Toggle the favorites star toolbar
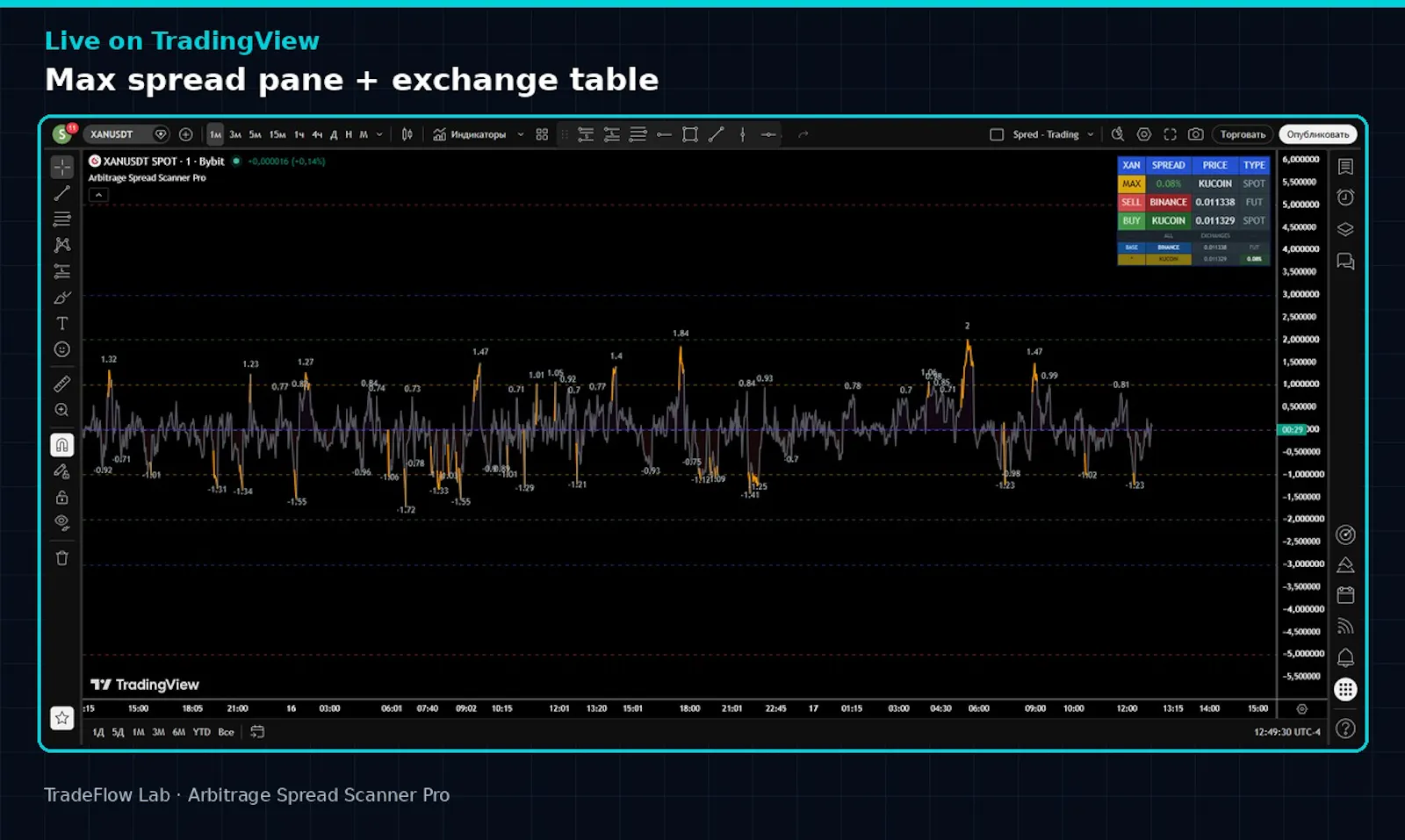 (62, 718)
